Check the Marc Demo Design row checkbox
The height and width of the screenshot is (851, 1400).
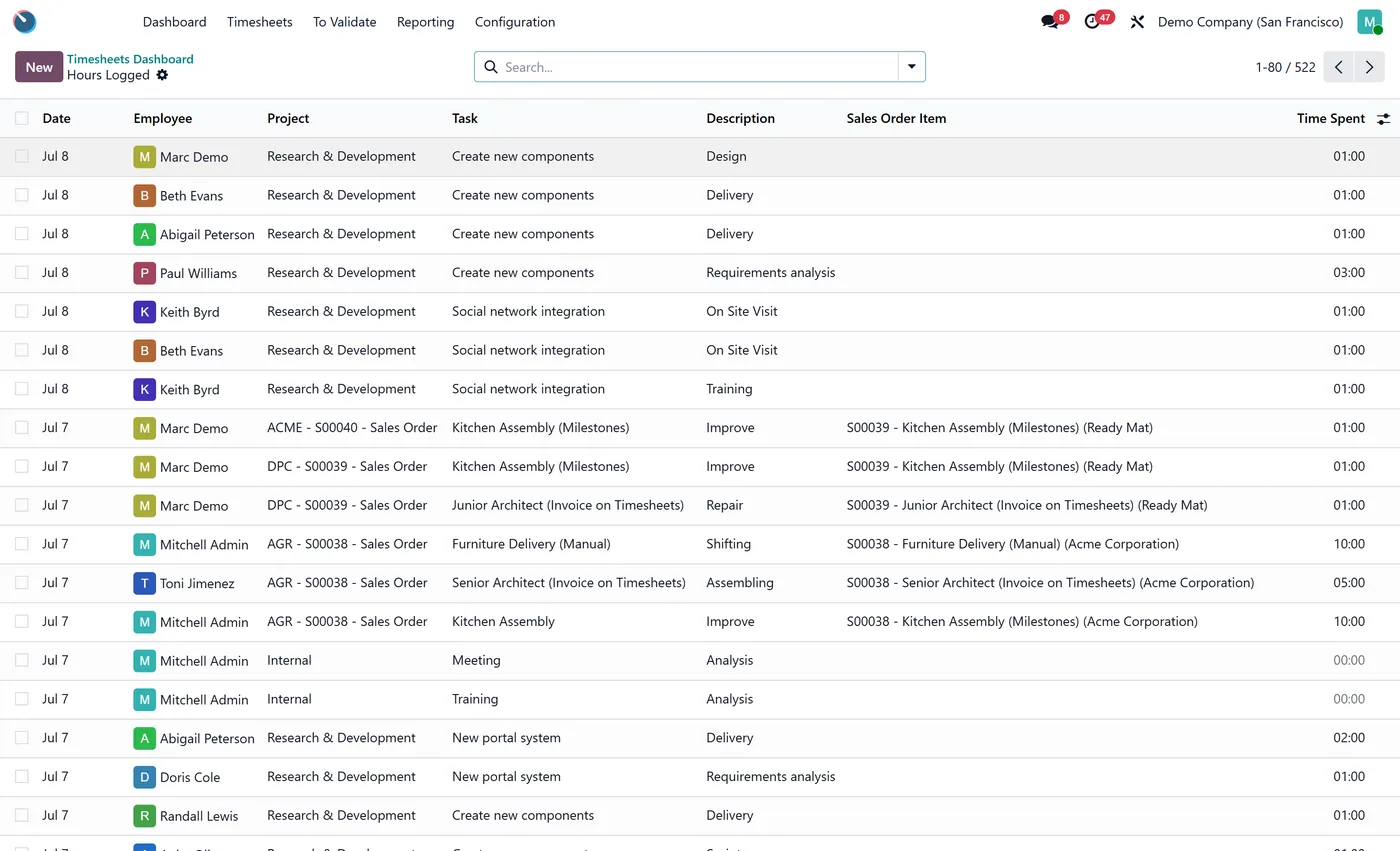(22, 156)
